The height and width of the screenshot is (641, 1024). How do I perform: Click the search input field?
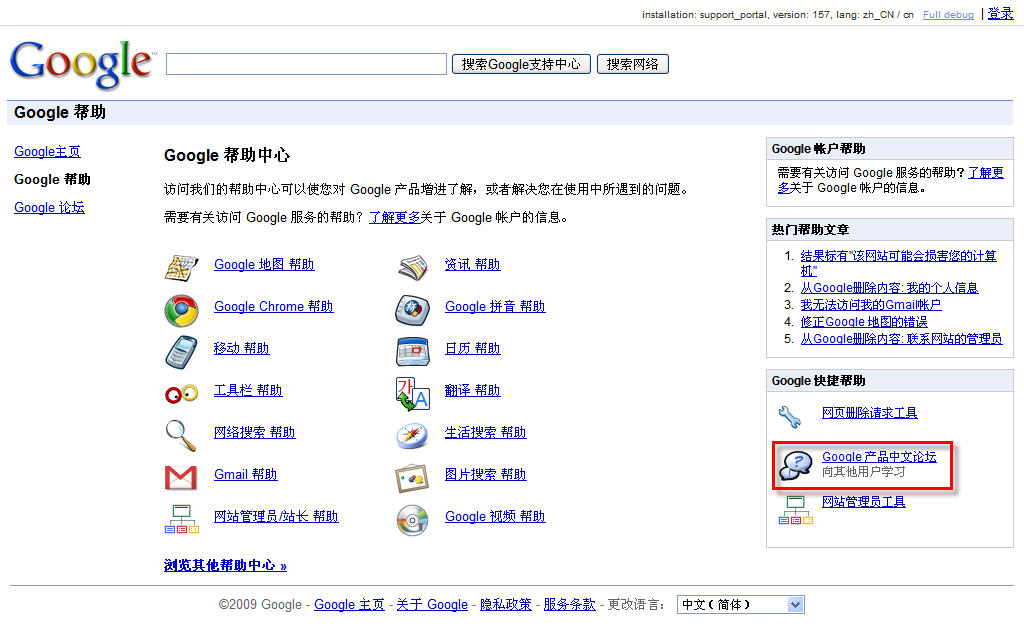point(306,64)
